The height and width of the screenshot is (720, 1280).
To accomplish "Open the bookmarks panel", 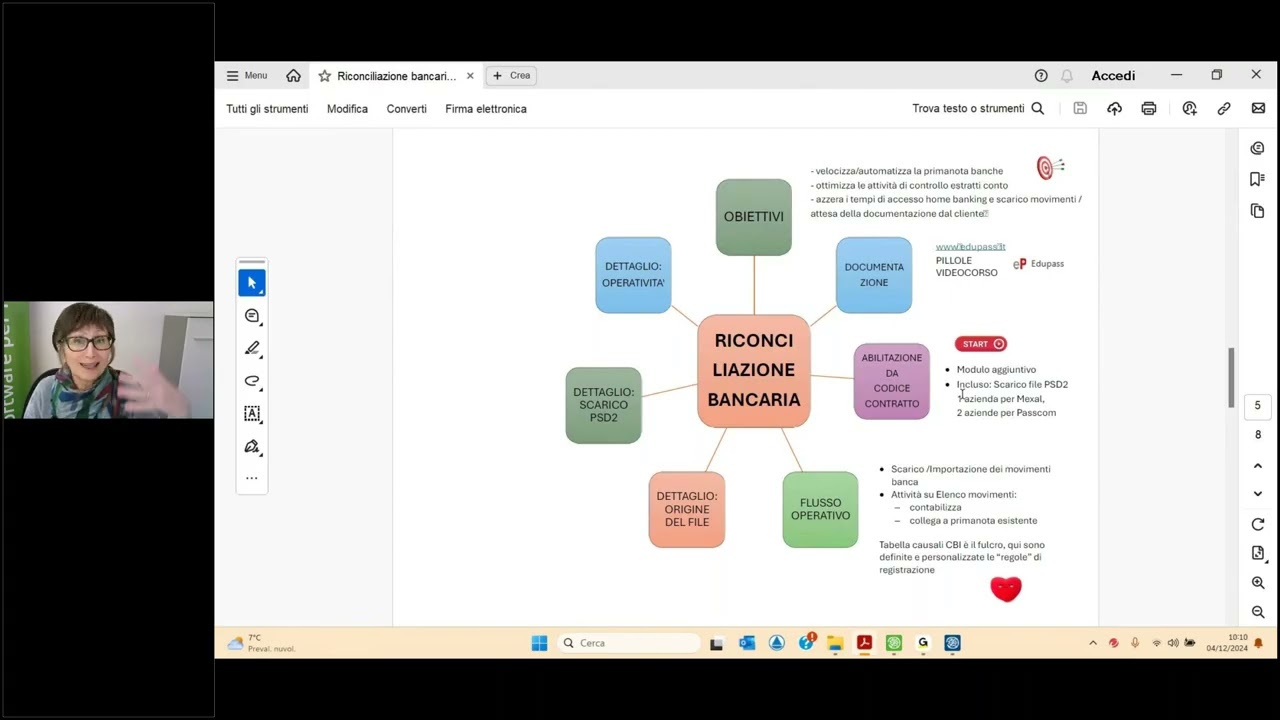I will pyautogui.click(x=1258, y=179).
